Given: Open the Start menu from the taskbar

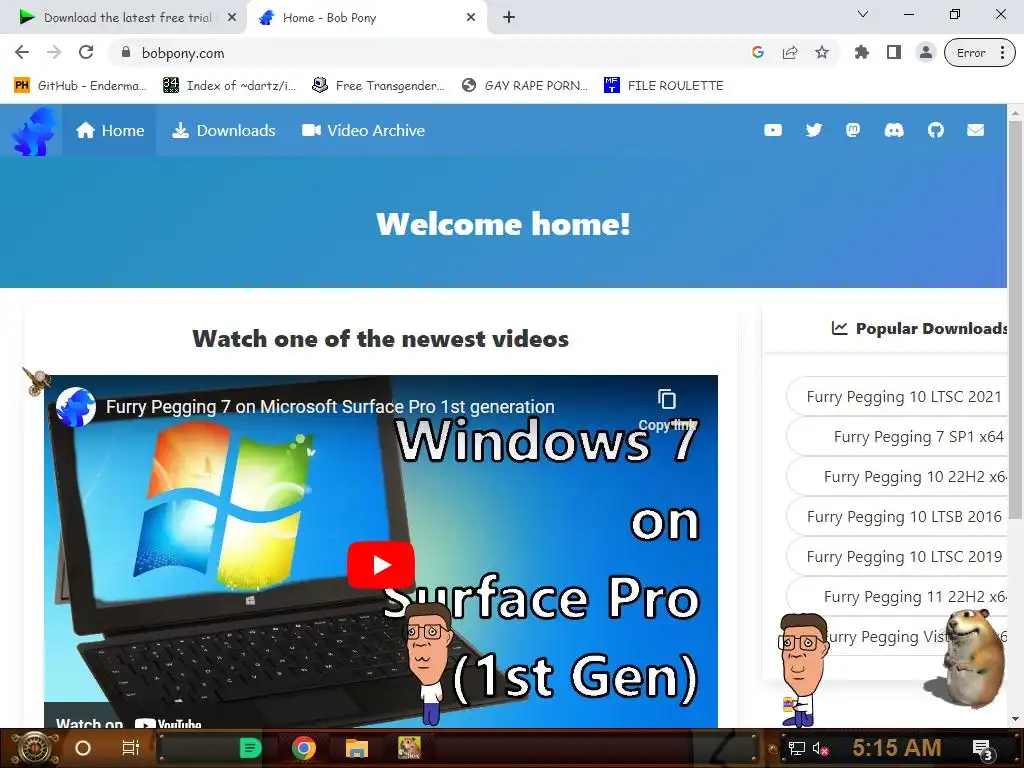Looking at the screenshot, I should [33, 748].
